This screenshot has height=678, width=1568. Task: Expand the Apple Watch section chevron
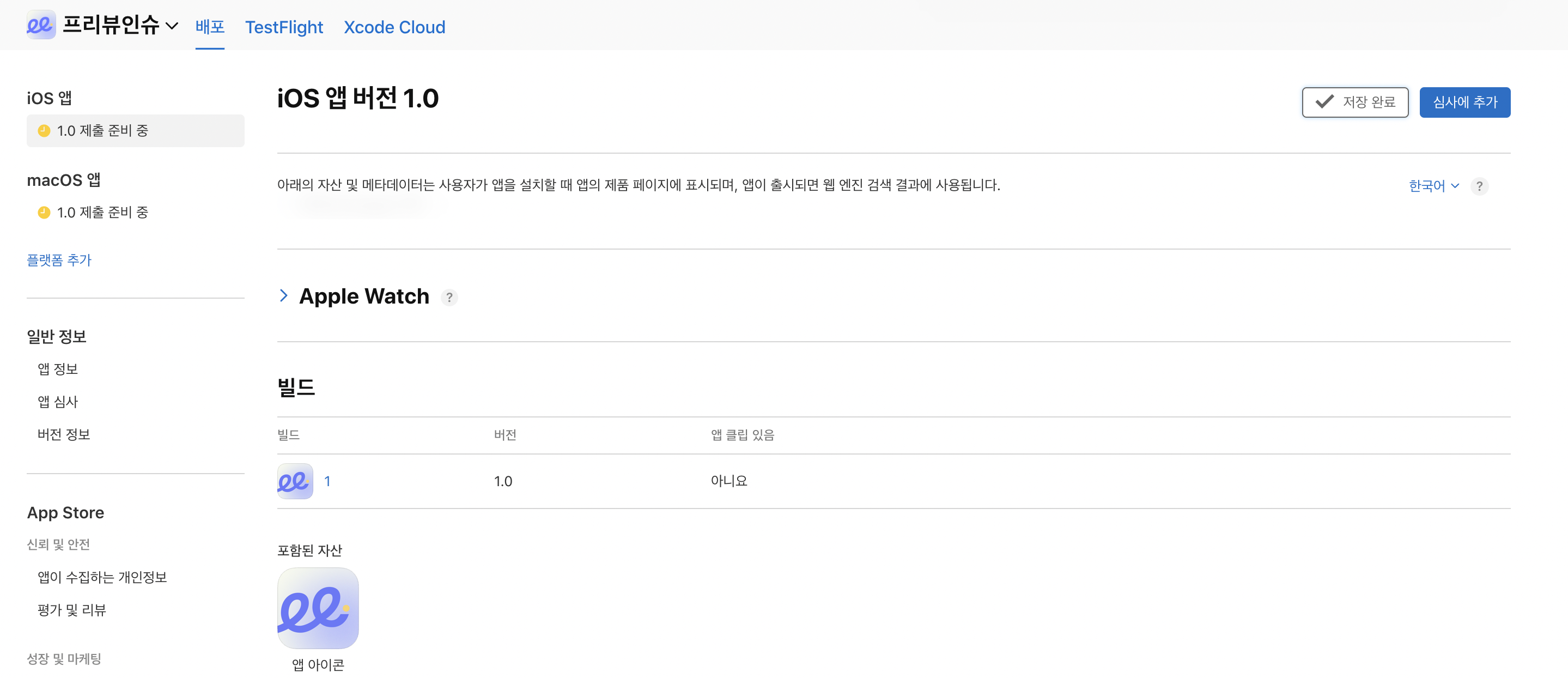(x=284, y=296)
